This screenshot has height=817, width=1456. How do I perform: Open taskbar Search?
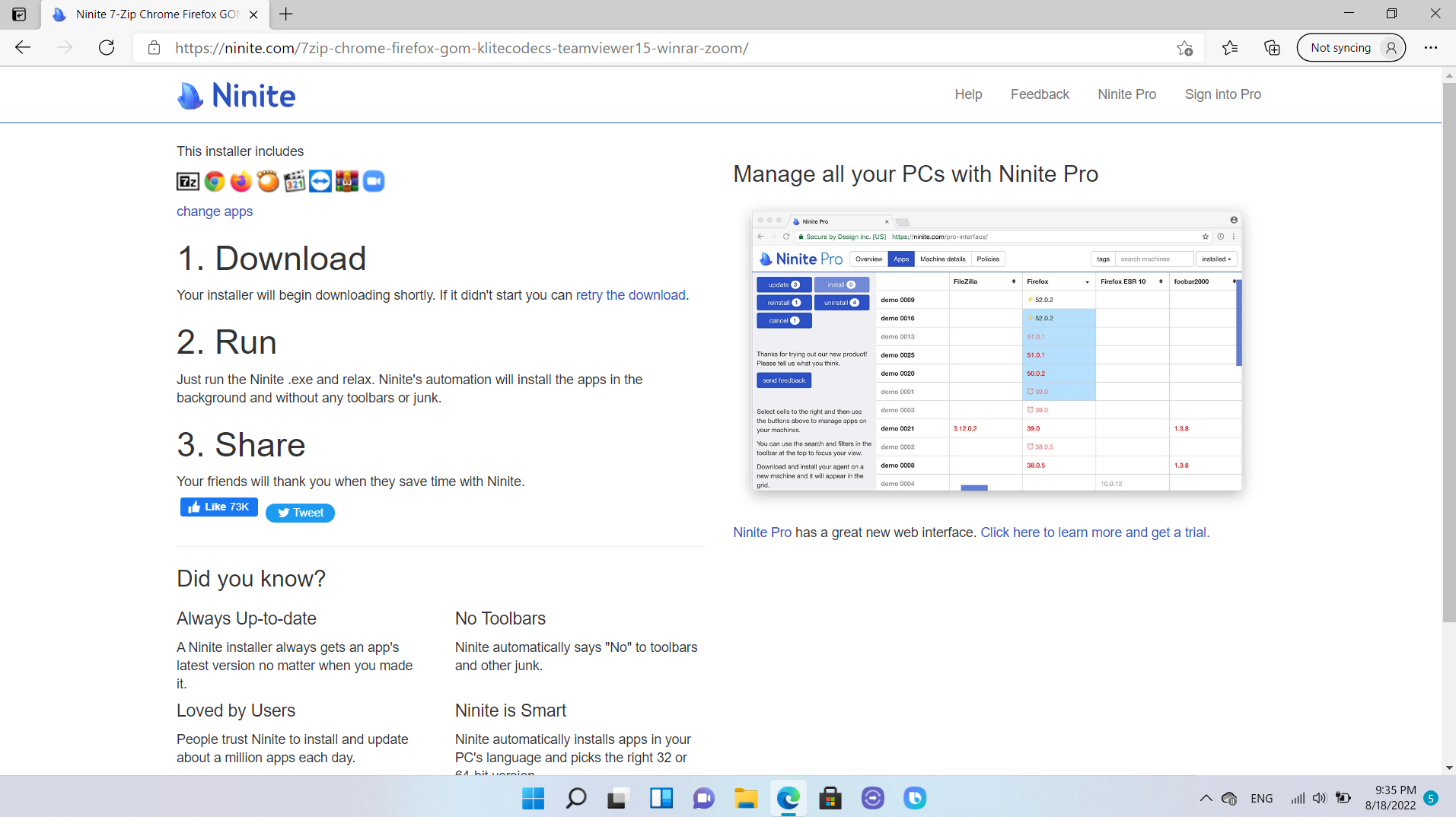point(576,798)
